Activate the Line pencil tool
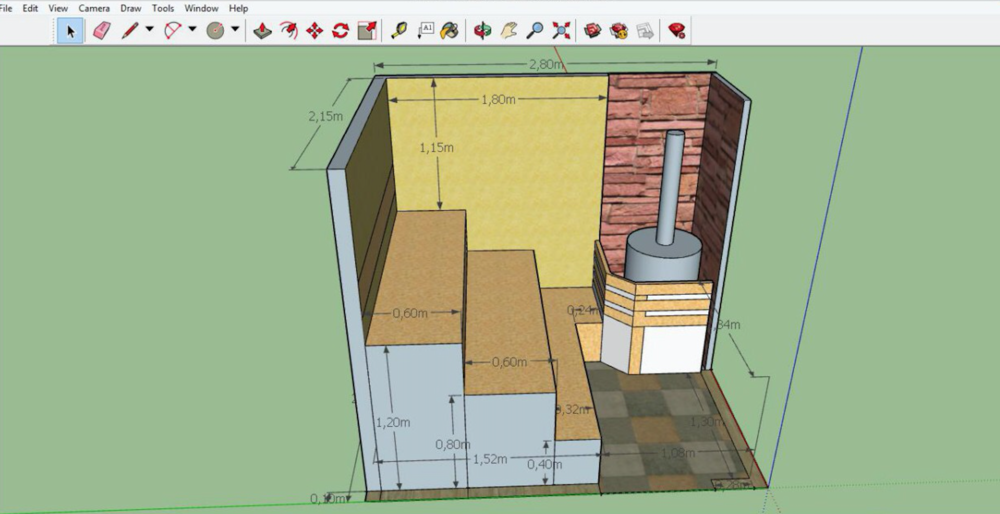Screen dimensions: 1000x514 (130, 30)
